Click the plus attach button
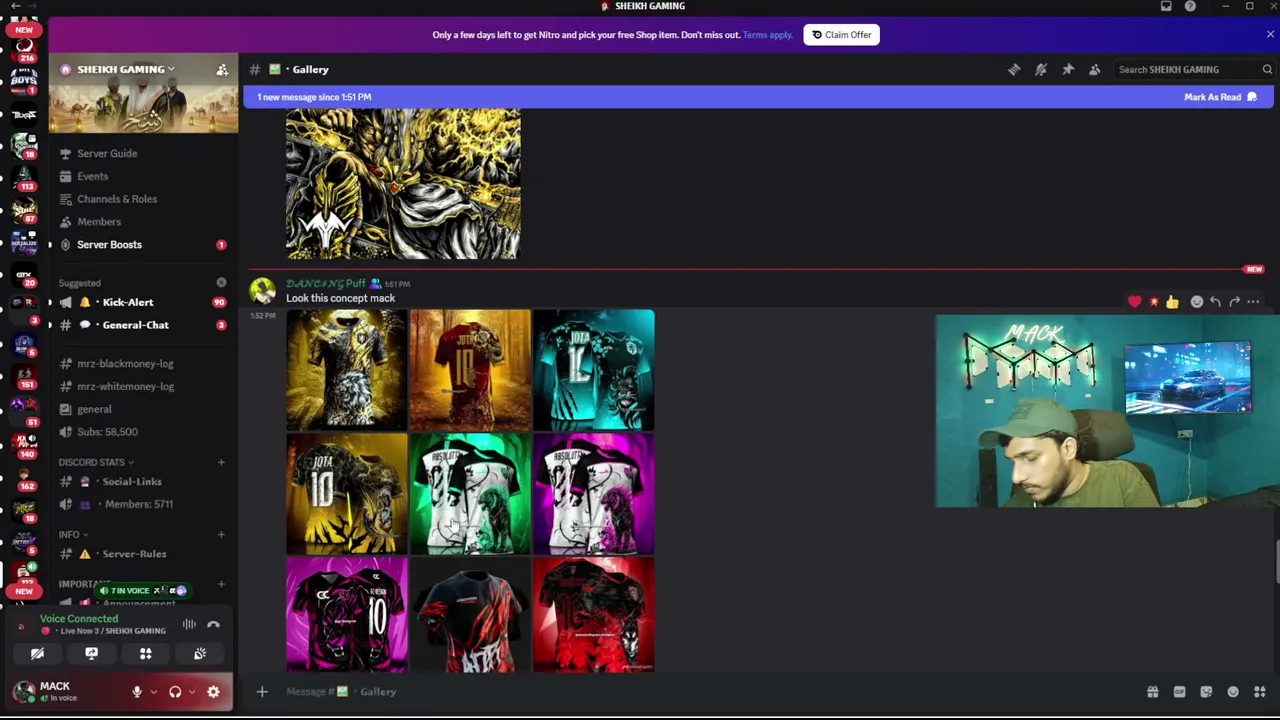Image resolution: width=1280 pixels, height=720 pixels. click(x=262, y=692)
